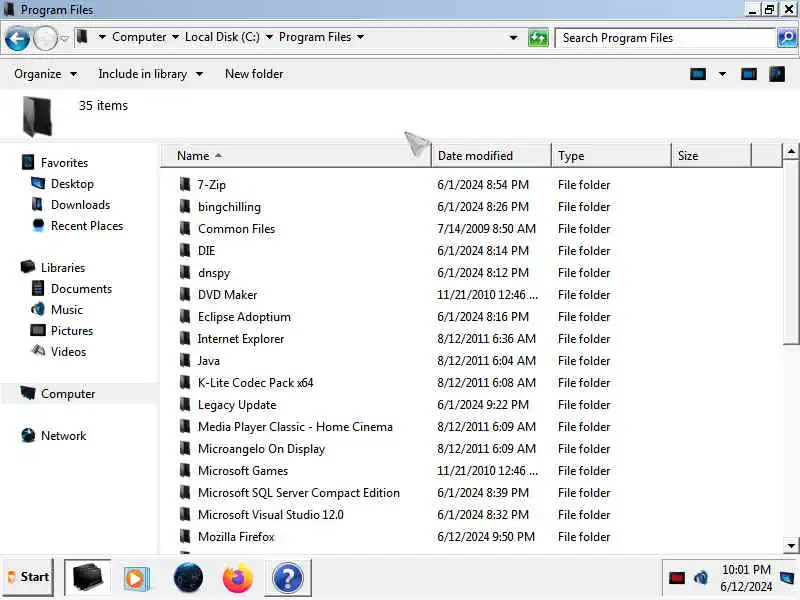Open Recent Places in Favorites
This screenshot has width=800, height=600.
point(87,226)
